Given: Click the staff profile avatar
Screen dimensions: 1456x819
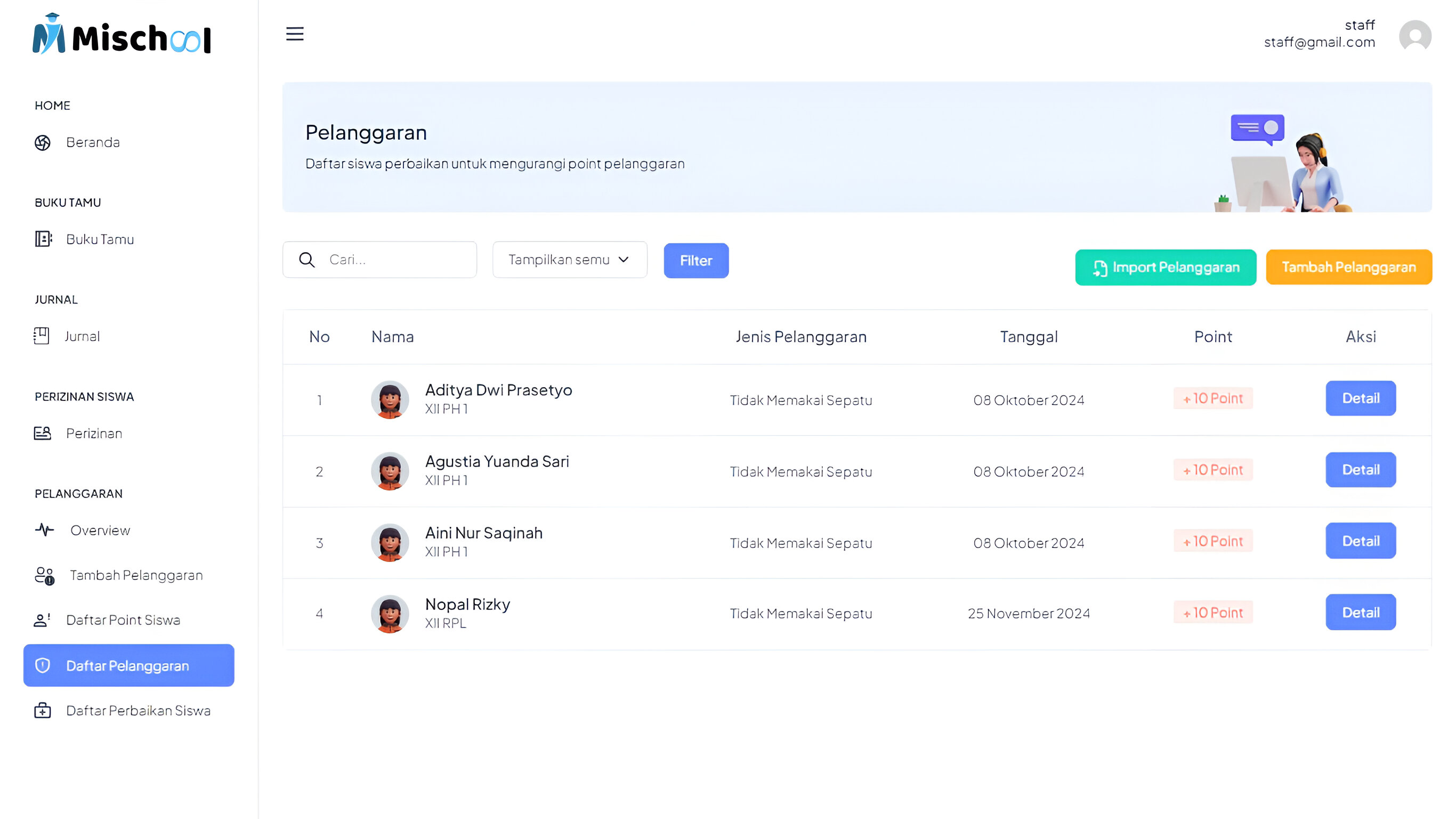Looking at the screenshot, I should coord(1414,36).
